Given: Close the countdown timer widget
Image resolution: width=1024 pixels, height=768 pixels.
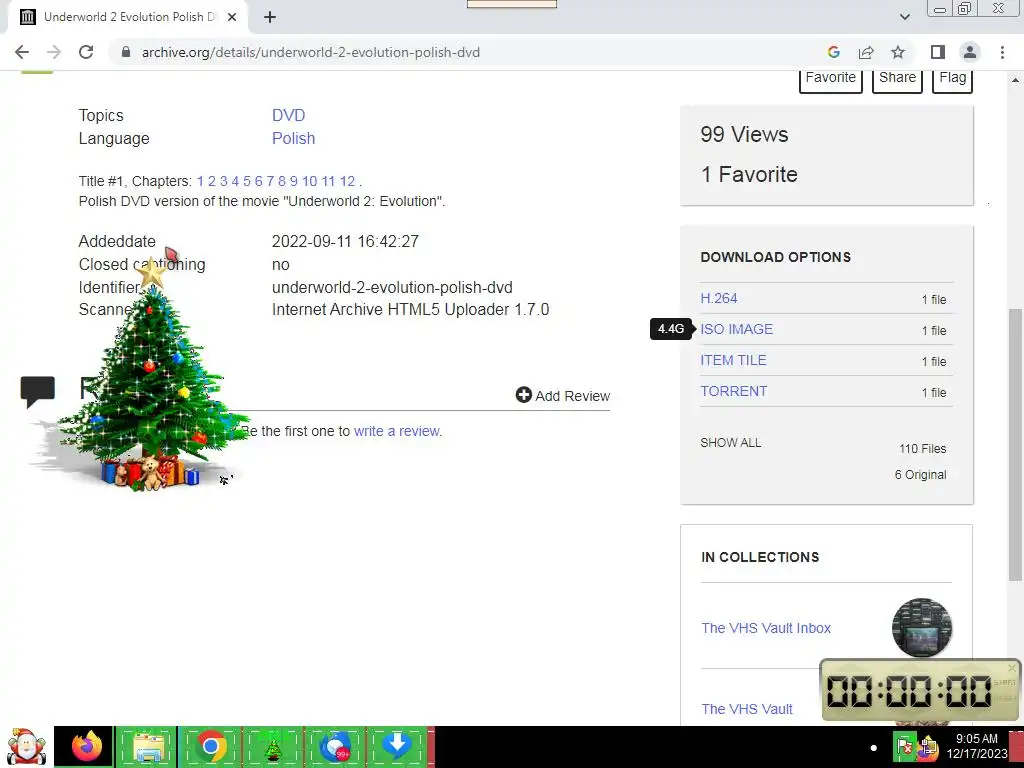Looking at the screenshot, I should tap(1012, 667).
